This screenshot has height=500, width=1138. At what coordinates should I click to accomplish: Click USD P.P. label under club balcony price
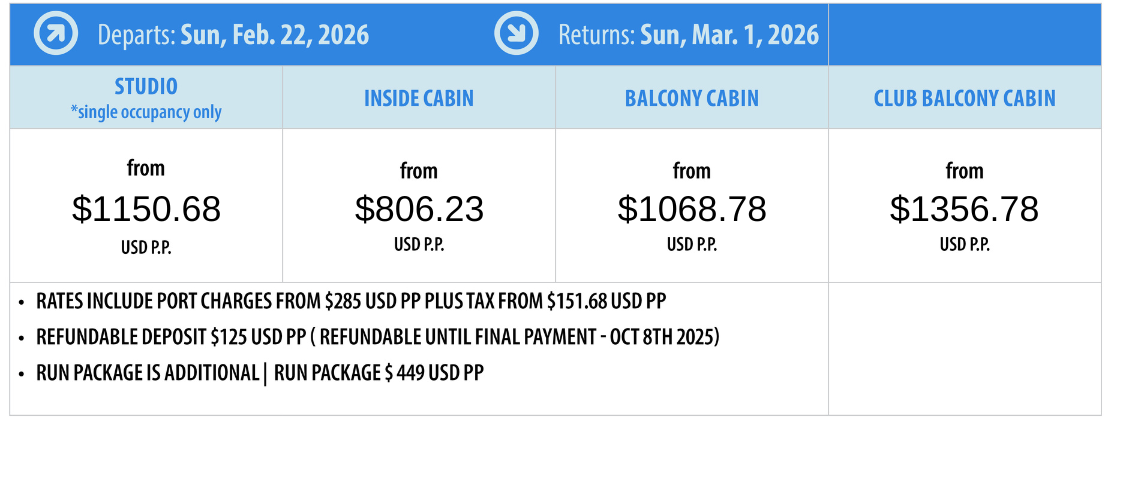(965, 245)
